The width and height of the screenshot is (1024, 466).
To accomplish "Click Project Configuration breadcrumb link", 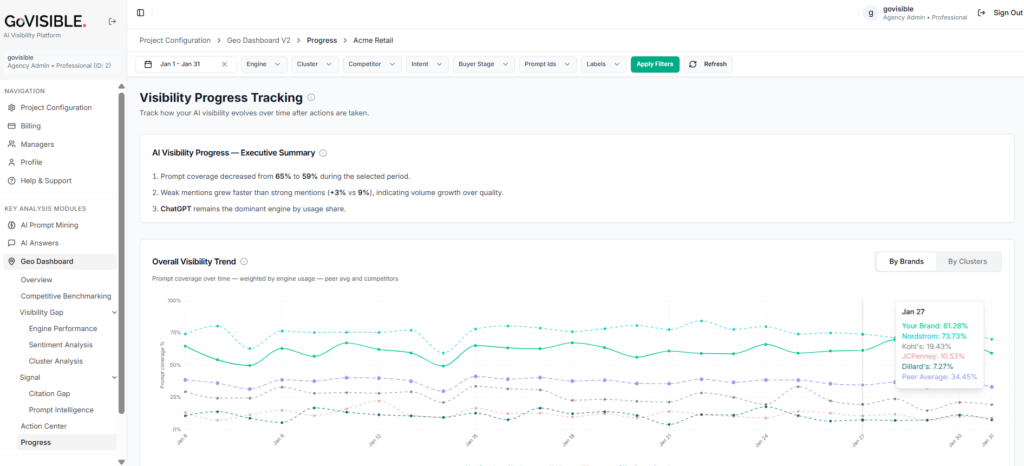I will (175, 40).
